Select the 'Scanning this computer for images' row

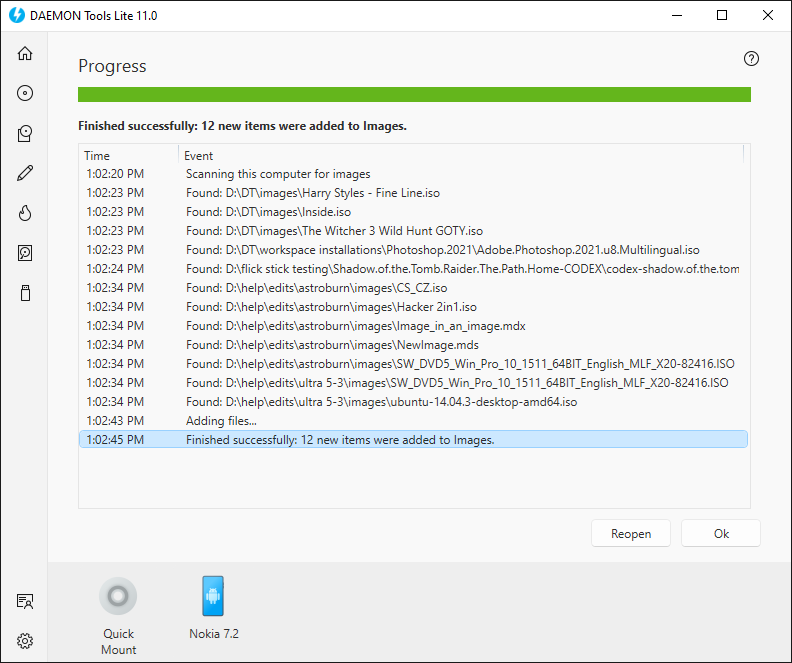point(413,174)
